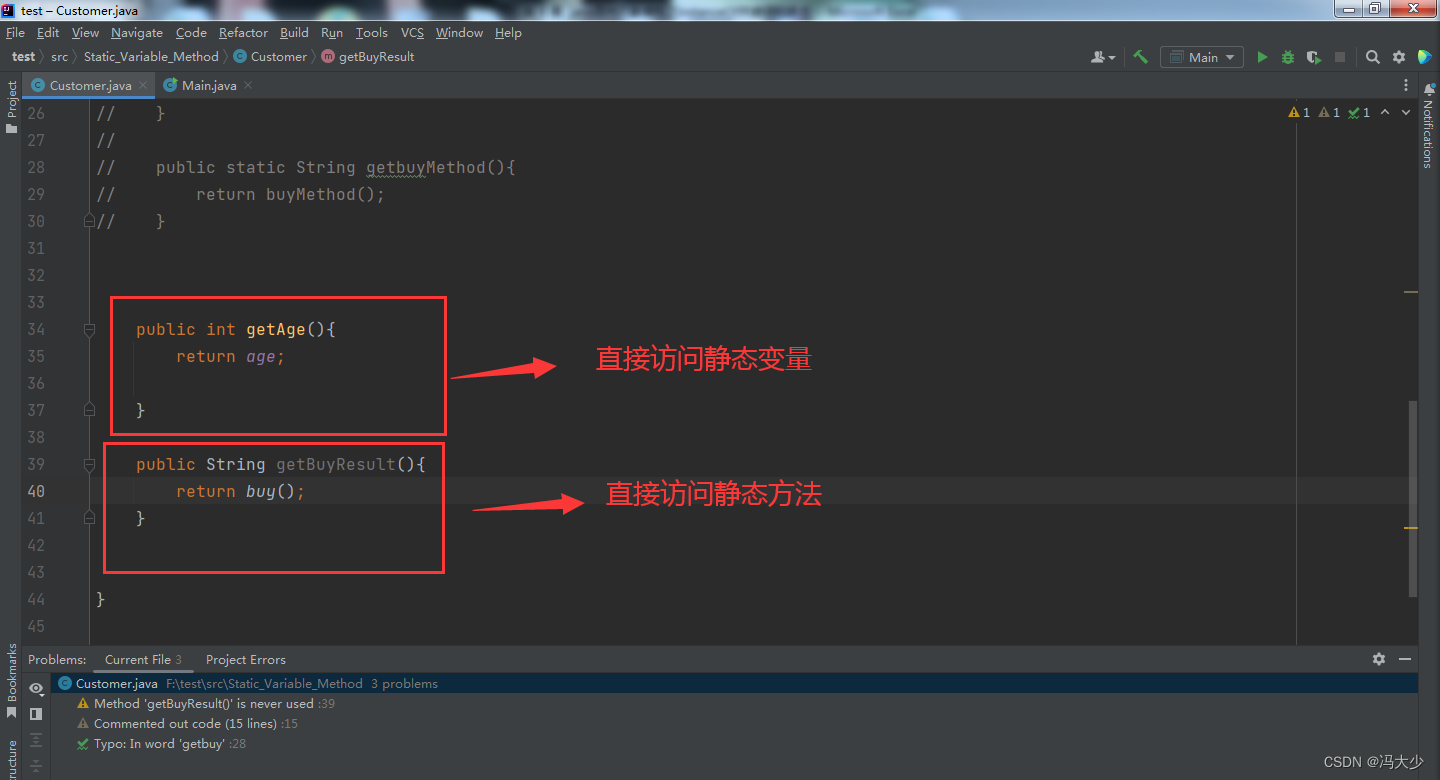The image size is (1440, 780).
Task: Collapse the getAge method fold at line 34
Action: tap(89, 329)
